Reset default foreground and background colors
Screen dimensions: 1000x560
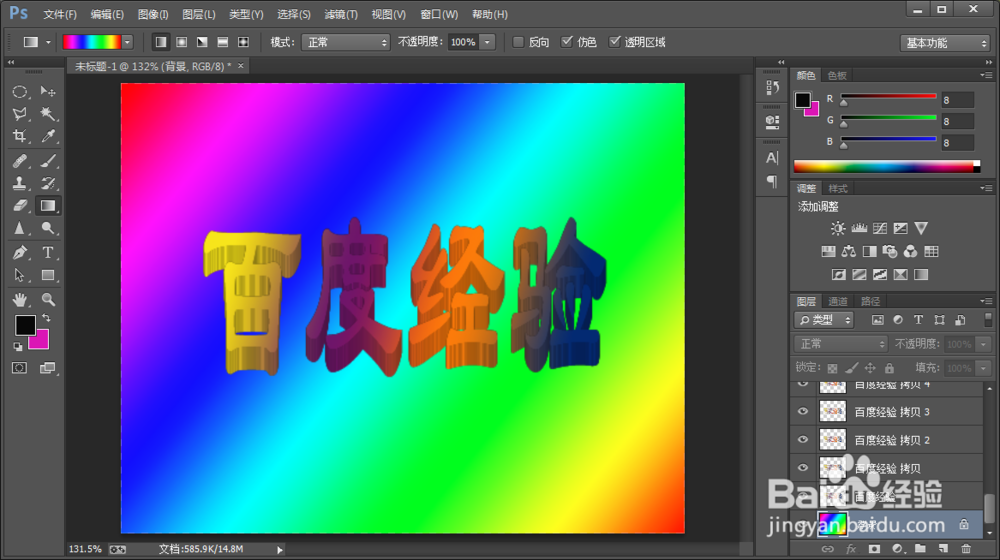pyautogui.click(x=18, y=346)
